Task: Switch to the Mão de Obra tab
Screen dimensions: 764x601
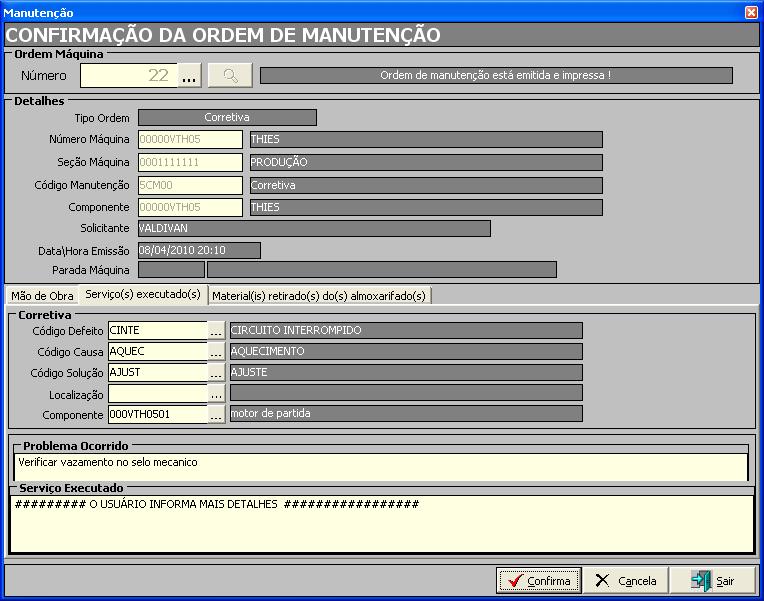Action: [42, 296]
